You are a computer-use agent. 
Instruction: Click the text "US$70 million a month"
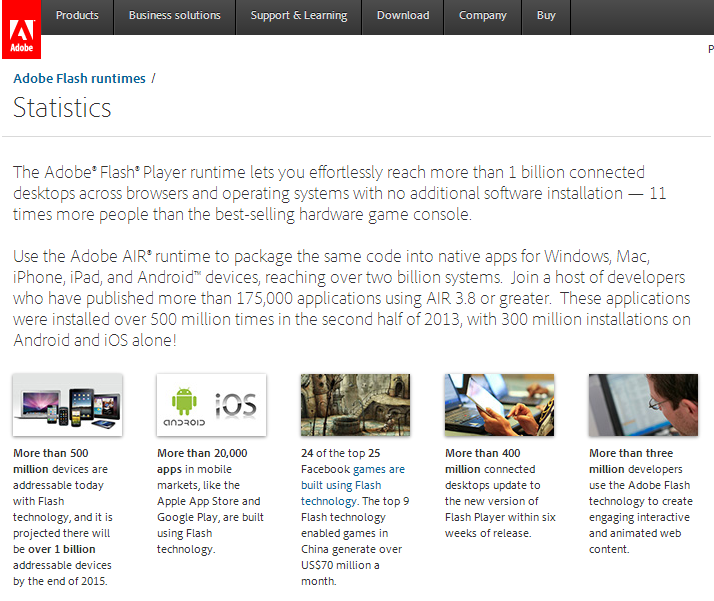pyautogui.click(x=341, y=573)
